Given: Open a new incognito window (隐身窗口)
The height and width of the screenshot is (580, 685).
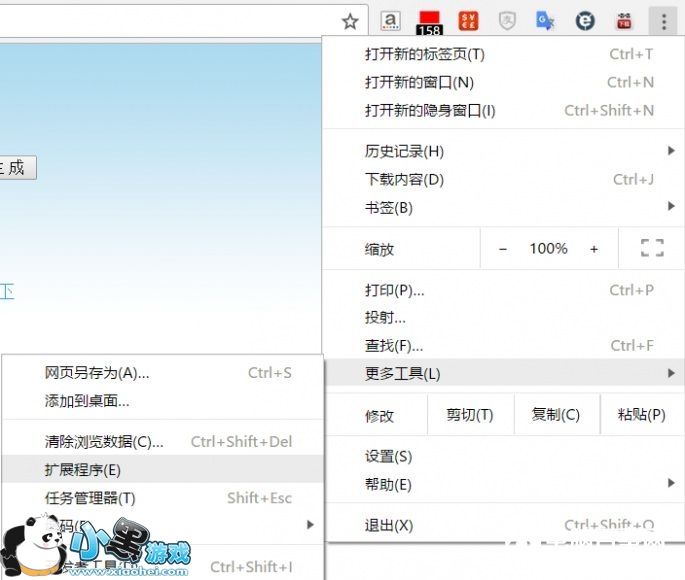Looking at the screenshot, I should [x=503, y=110].
